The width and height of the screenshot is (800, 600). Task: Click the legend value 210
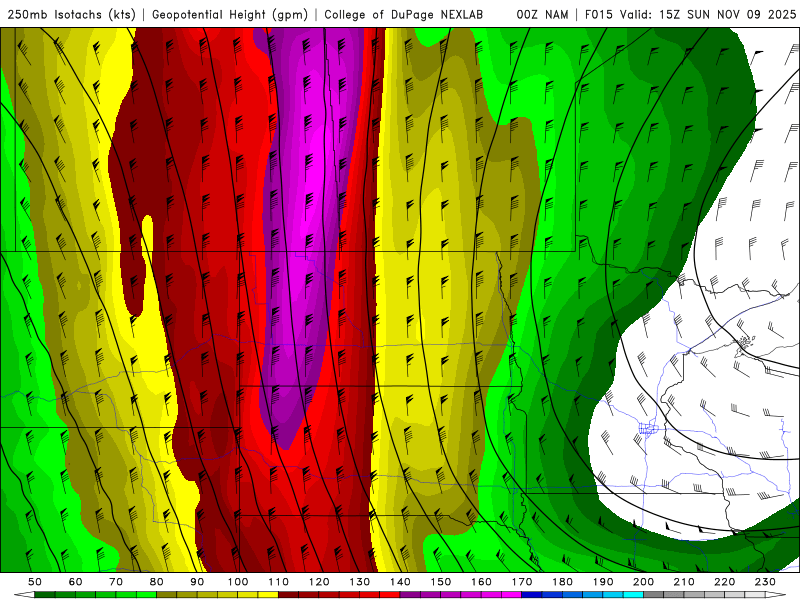pos(684,582)
